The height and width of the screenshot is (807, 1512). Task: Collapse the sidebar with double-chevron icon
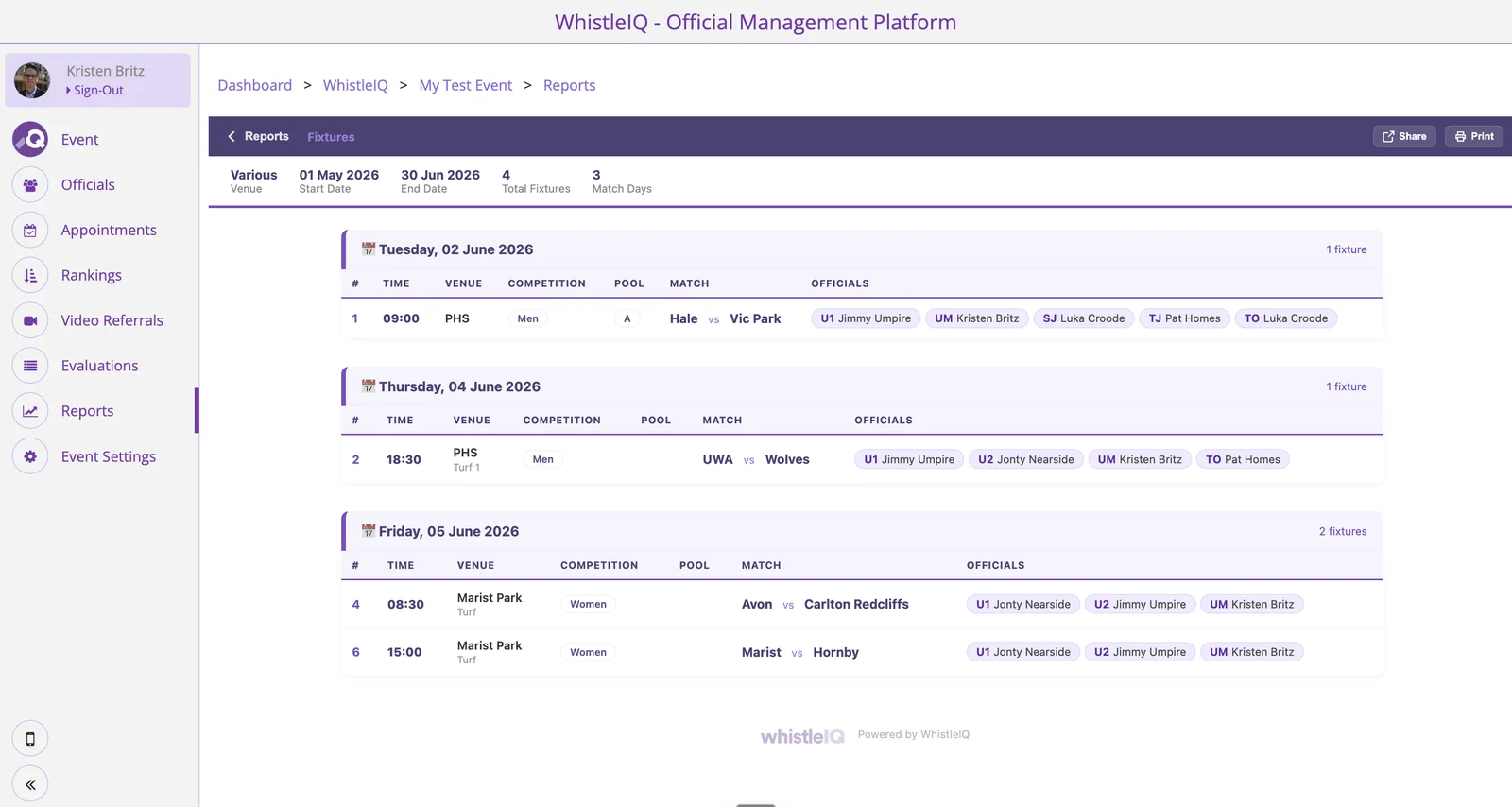30,784
